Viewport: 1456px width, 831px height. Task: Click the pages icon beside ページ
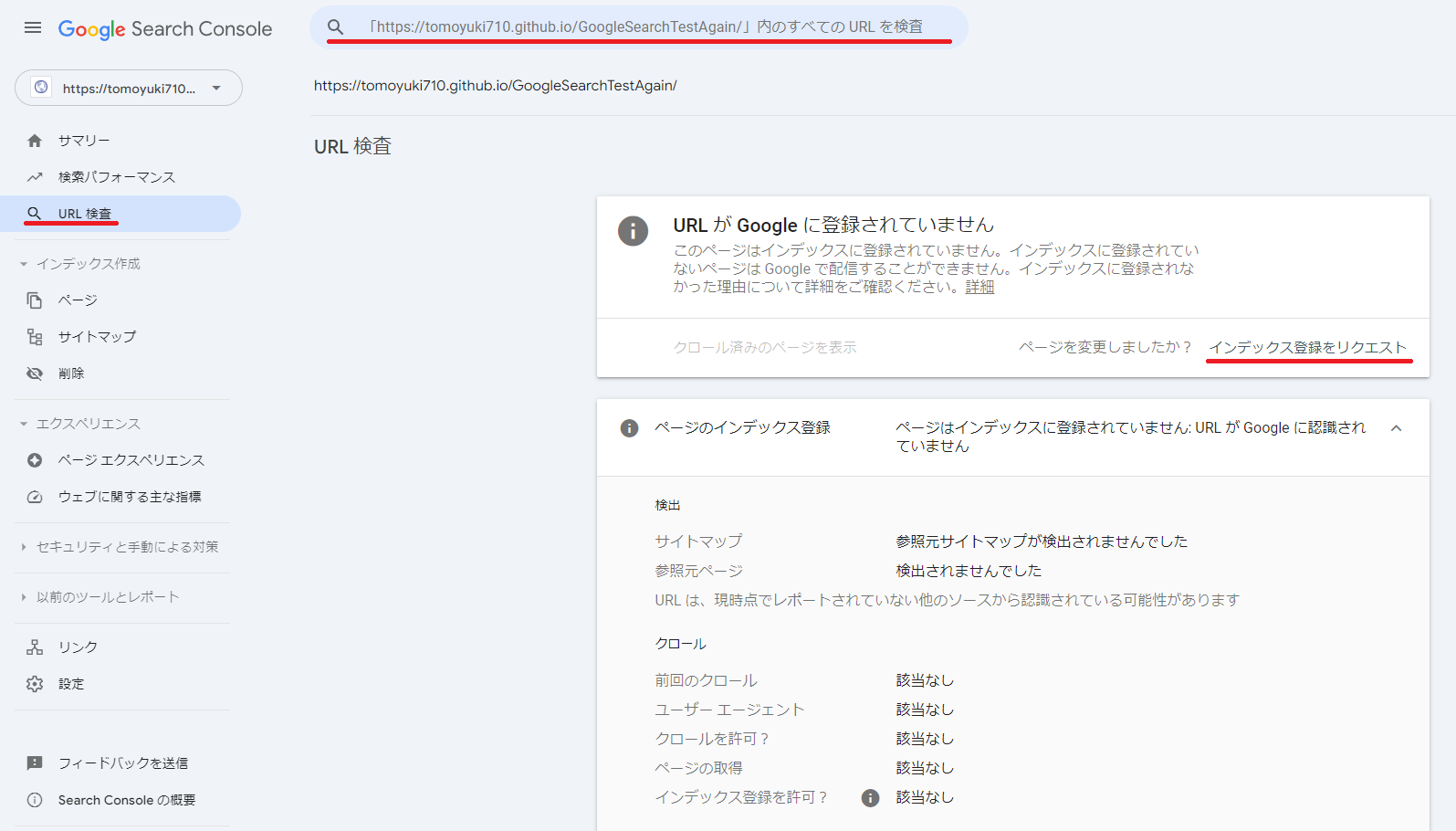pos(35,300)
